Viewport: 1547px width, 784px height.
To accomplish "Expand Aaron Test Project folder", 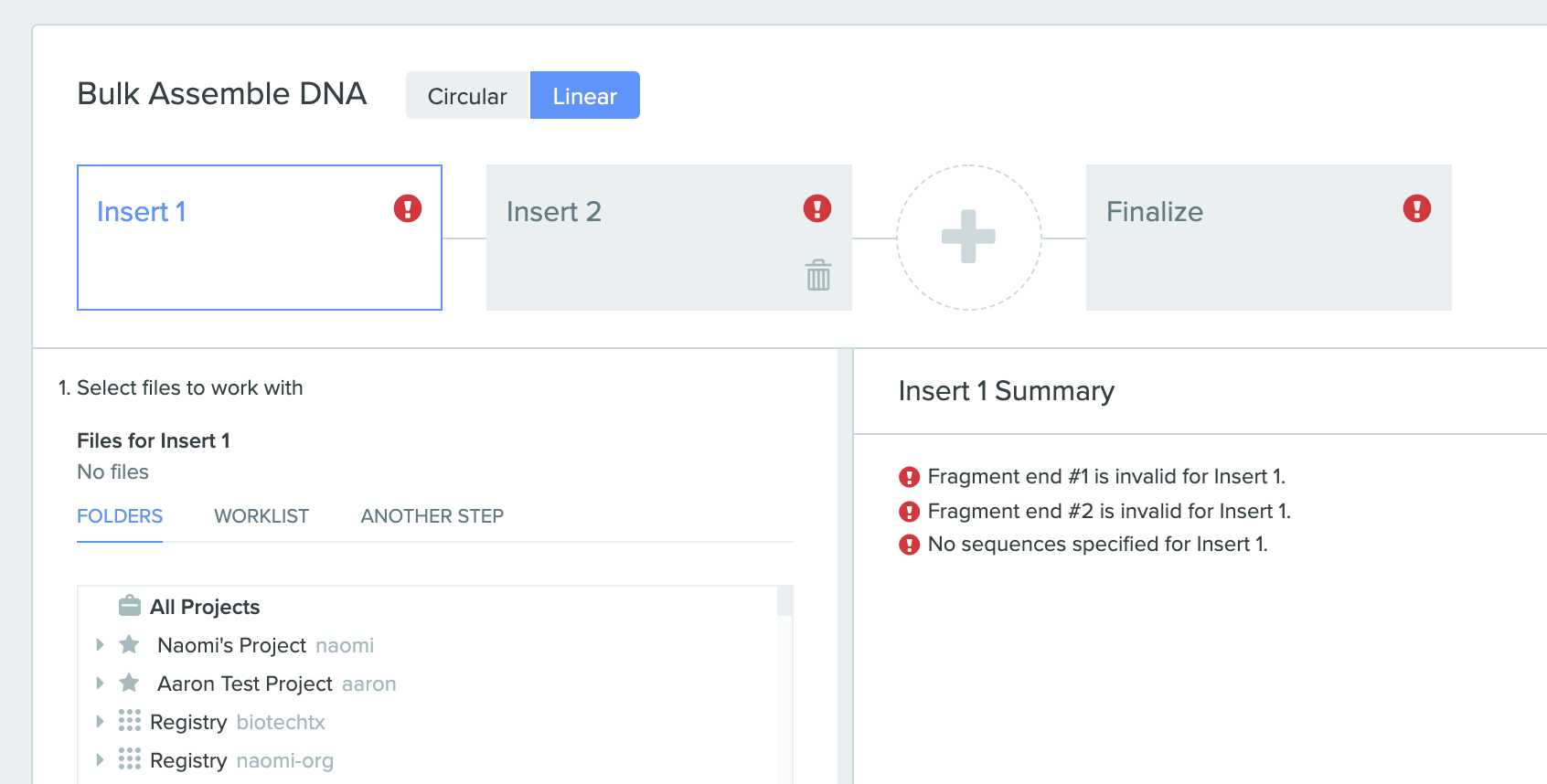I will [x=100, y=683].
